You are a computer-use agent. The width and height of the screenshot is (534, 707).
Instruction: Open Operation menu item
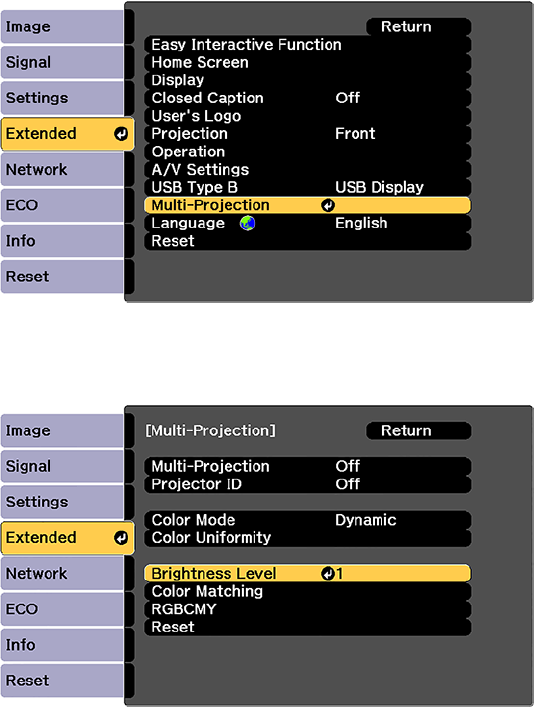coord(308,152)
